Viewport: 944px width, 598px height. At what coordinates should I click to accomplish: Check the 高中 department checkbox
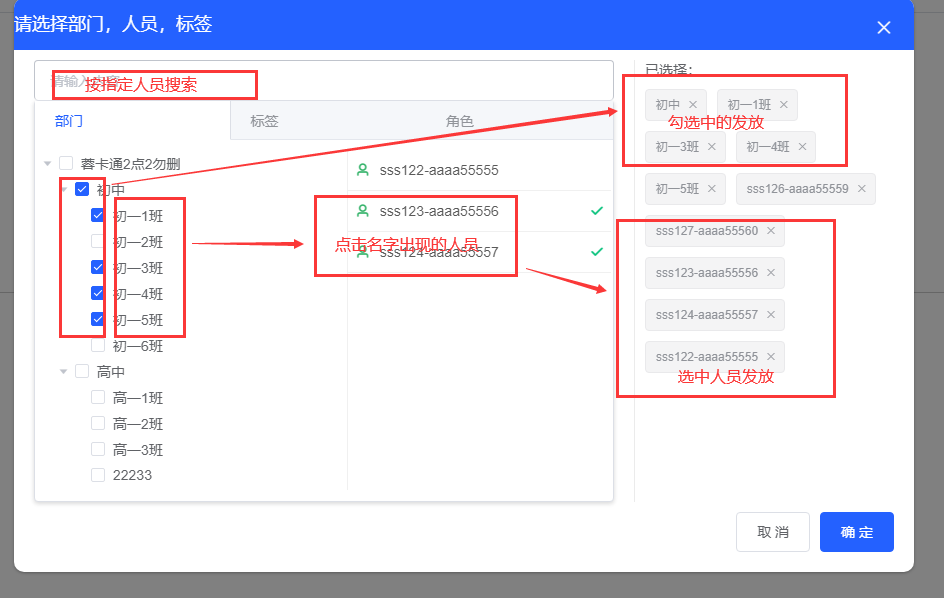82,372
